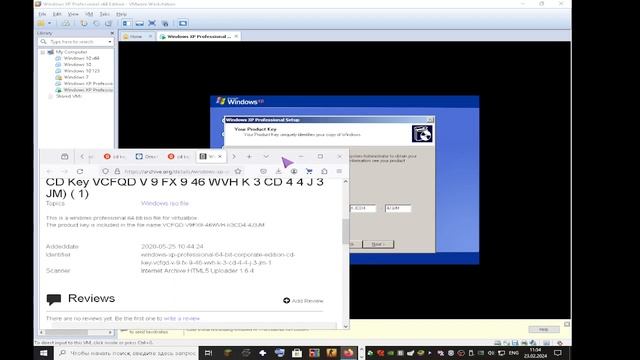Click the Windows taskbar search box

point(127,353)
